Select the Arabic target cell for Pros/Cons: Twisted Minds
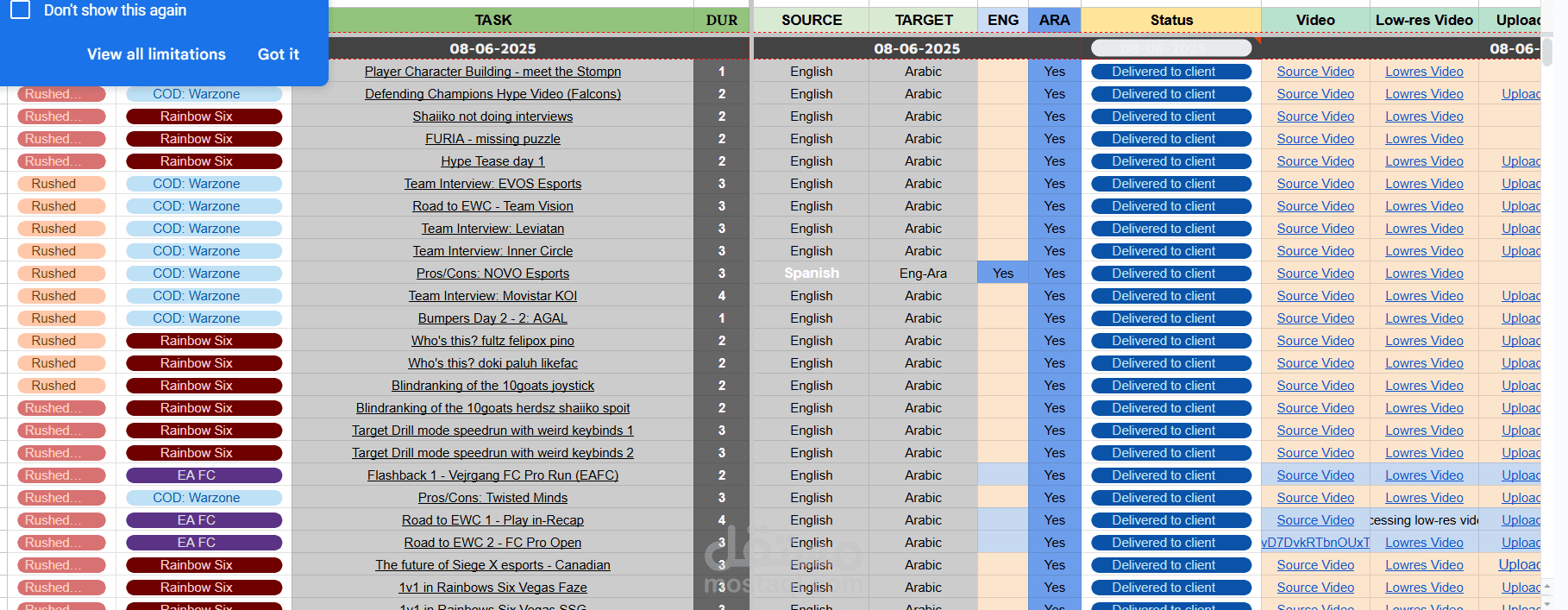This screenshot has width=1568, height=610. click(924, 498)
